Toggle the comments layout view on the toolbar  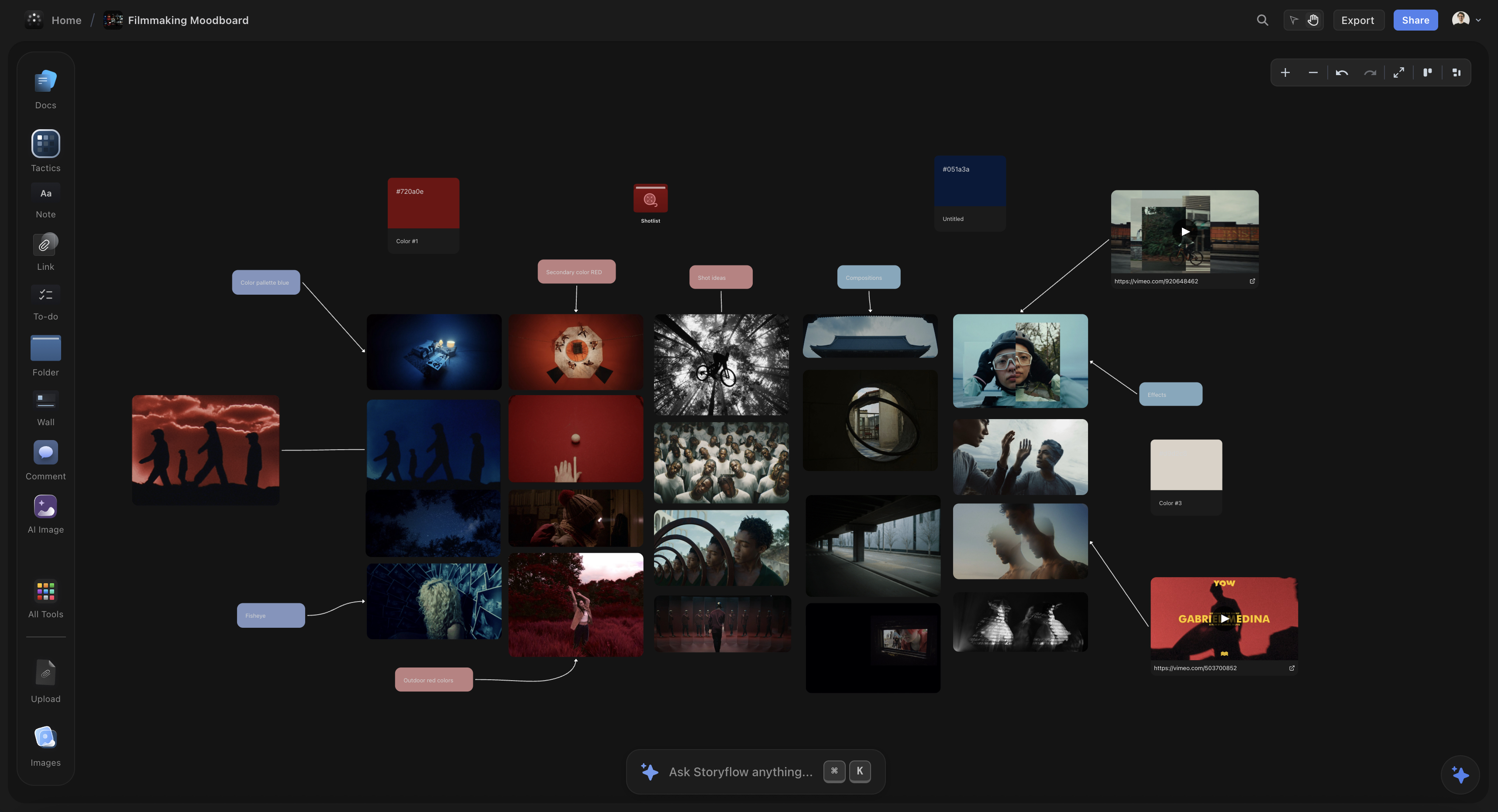[1428, 72]
